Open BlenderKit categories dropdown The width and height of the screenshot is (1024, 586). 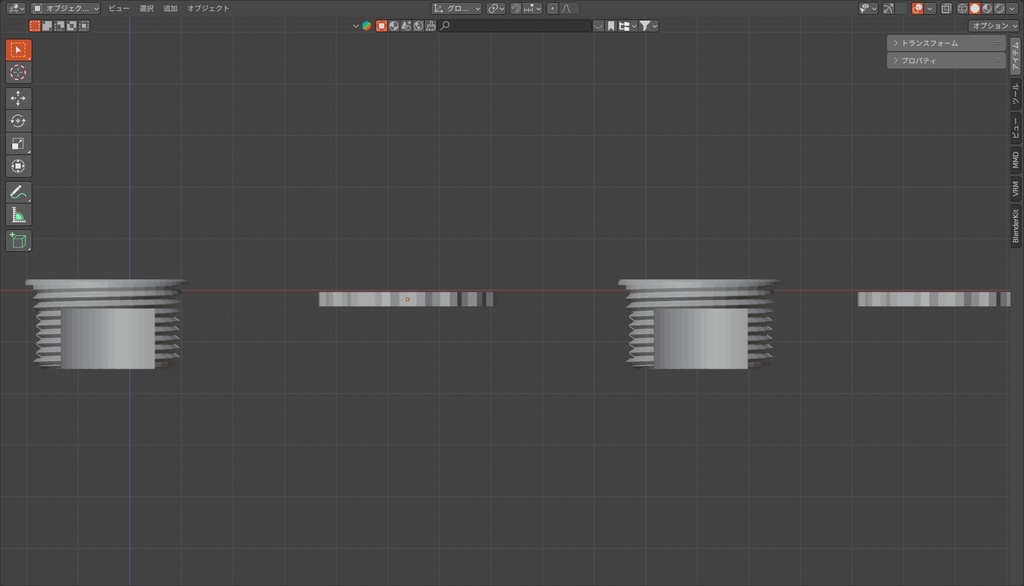point(628,25)
